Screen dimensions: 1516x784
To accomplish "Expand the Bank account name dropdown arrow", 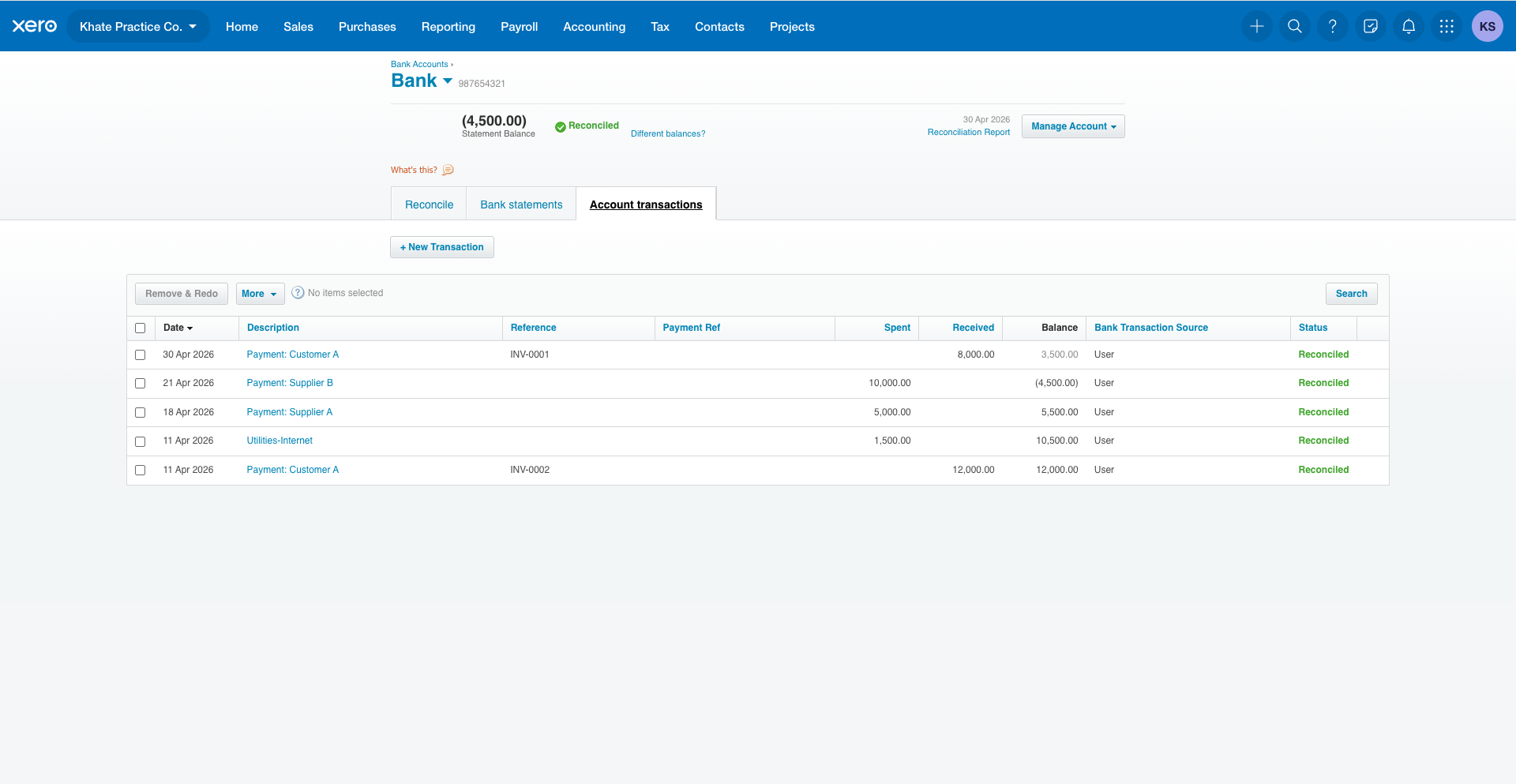I will 448,81.
